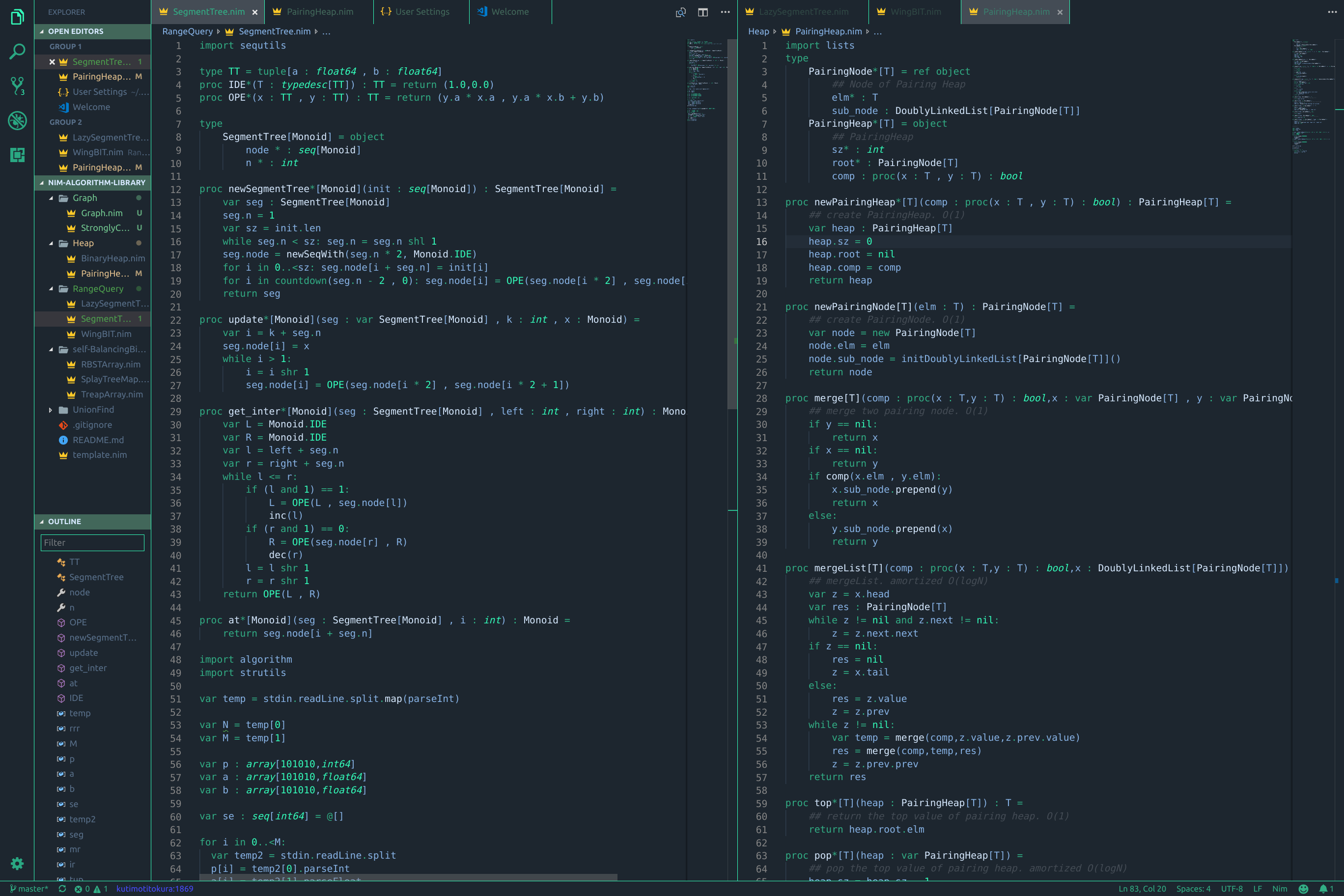Click the split editor icon
Image resolution: width=1344 pixels, height=896 pixels.
[703, 12]
